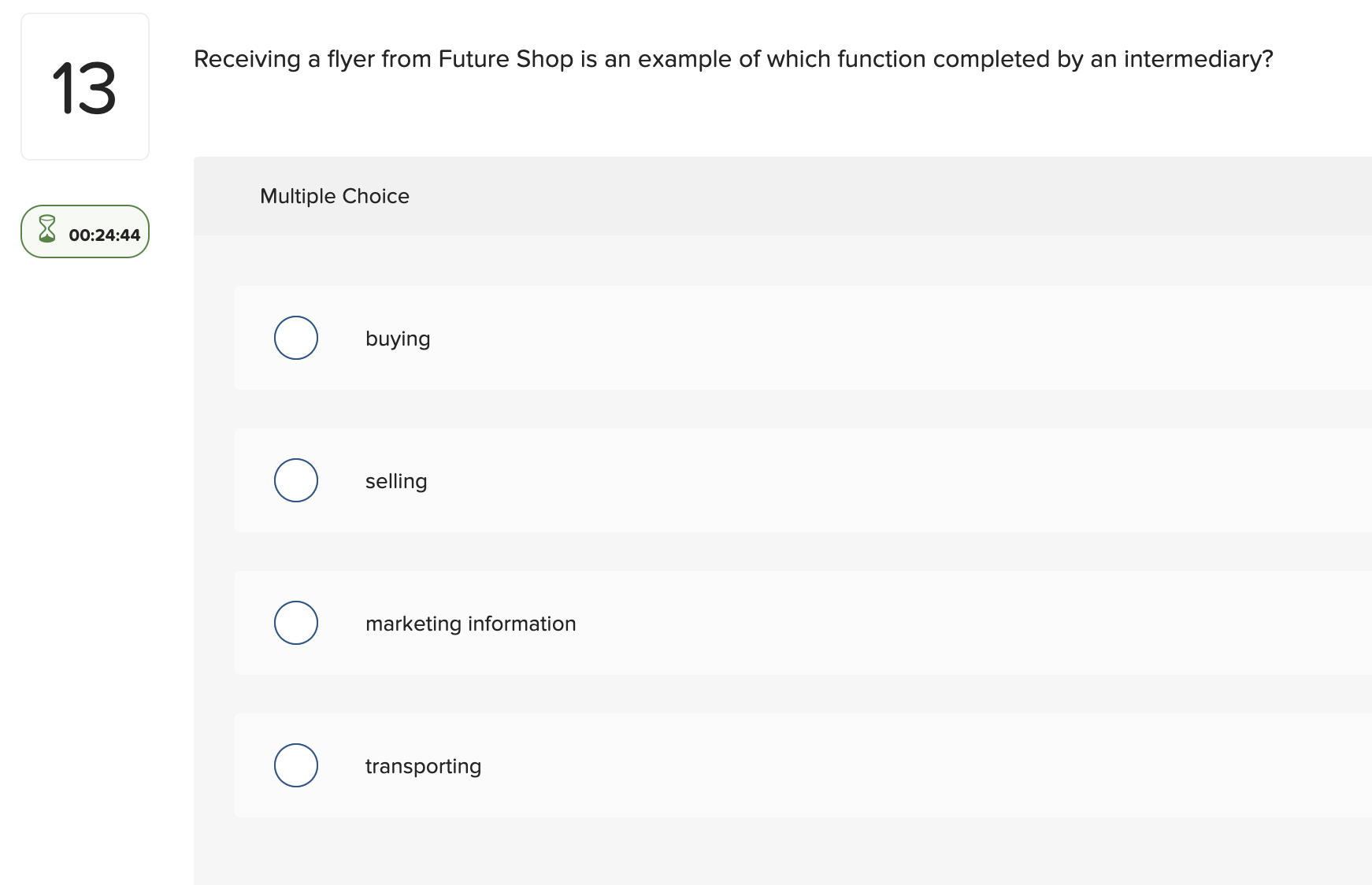Select the "buying" radio button
This screenshot has height=885, width=1372.
click(296, 338)
